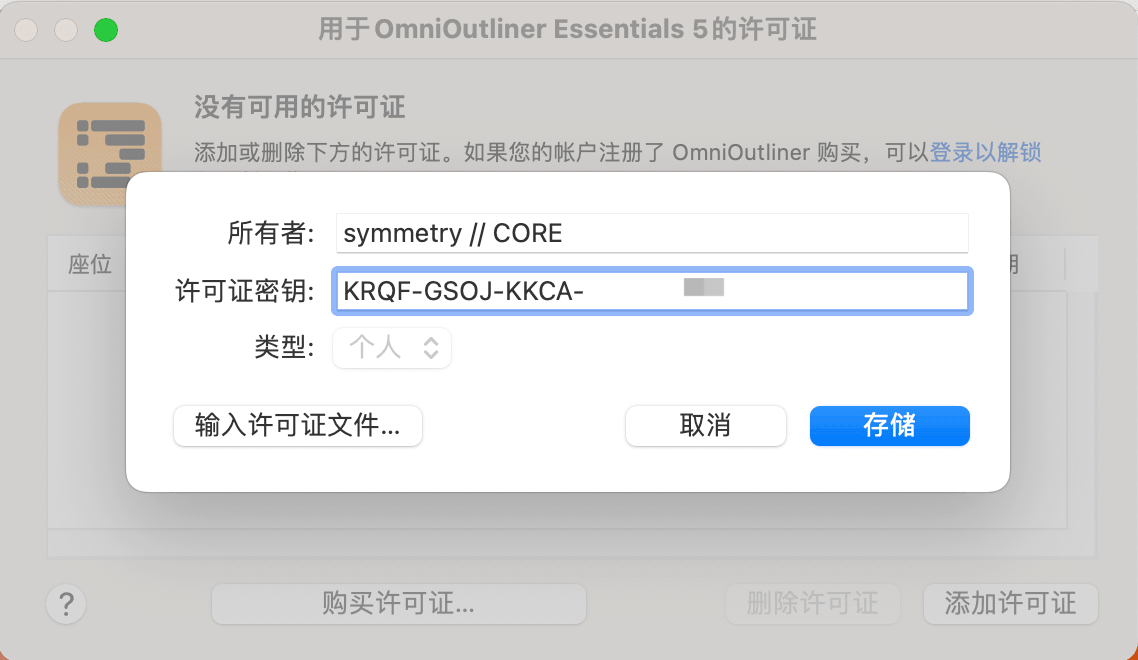Open 购买许可证… to buy a license
This screenshot has height=660, width=1138.
pyautogui.click(x=398, y=604)
